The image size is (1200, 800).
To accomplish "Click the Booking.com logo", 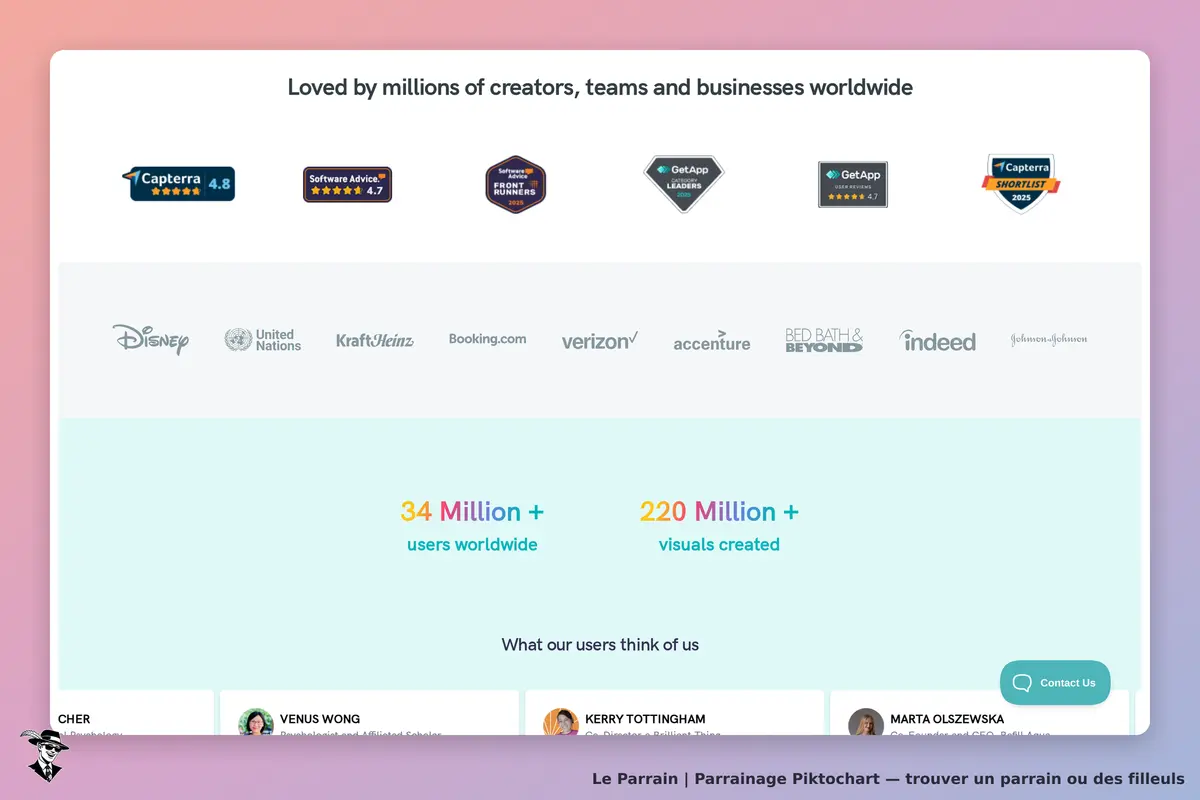I will coord(487,339).
